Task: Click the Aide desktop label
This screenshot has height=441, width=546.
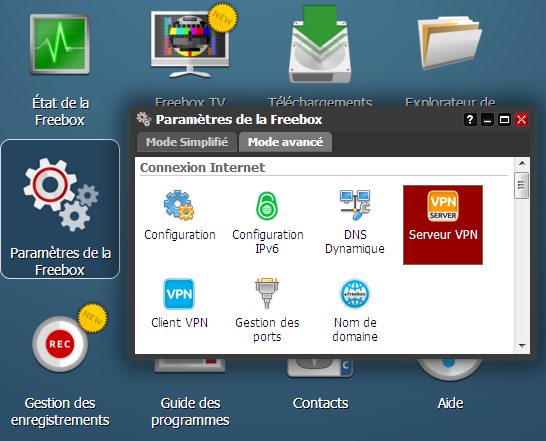Action: coord(450,403)
